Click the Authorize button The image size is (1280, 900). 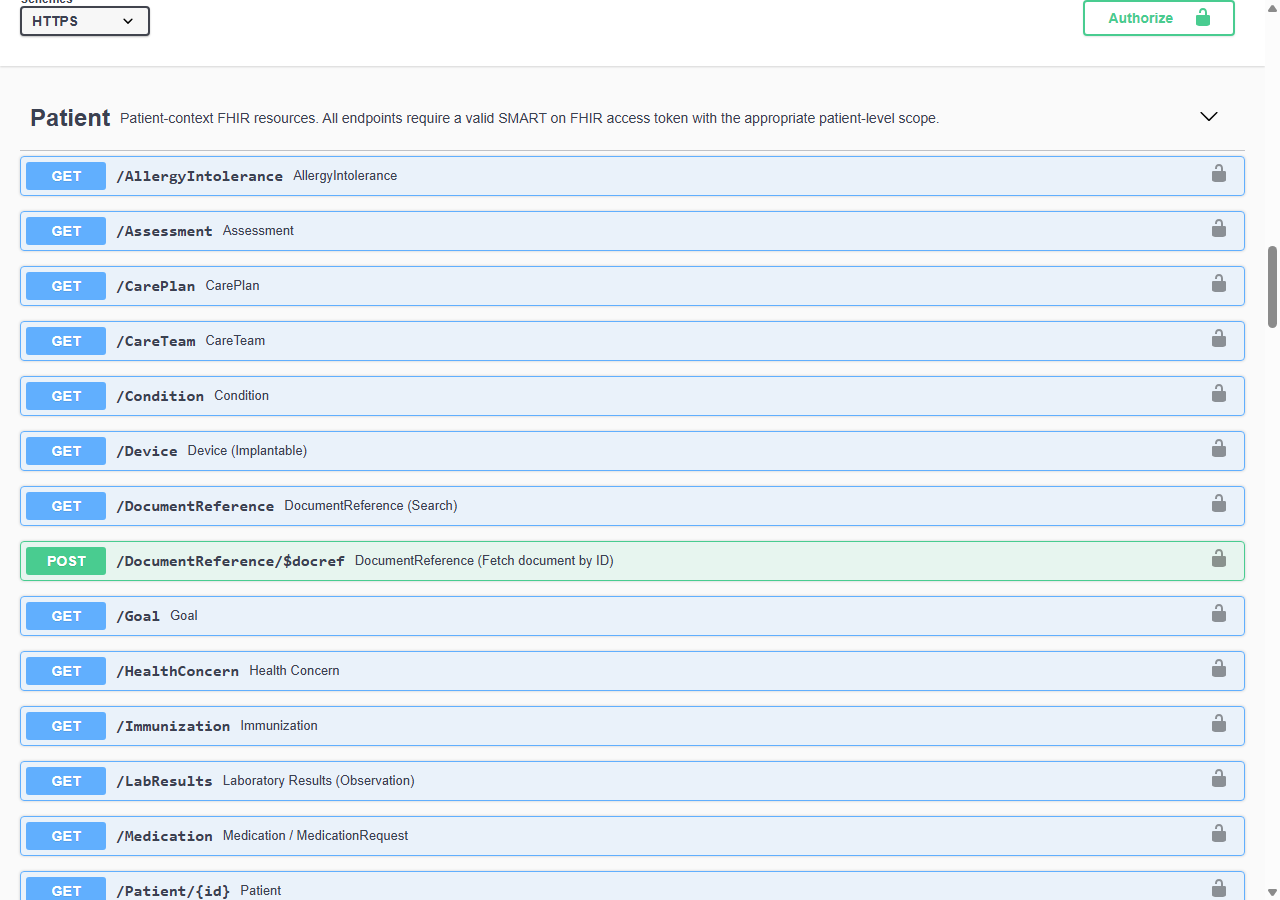pos(1158,17)
